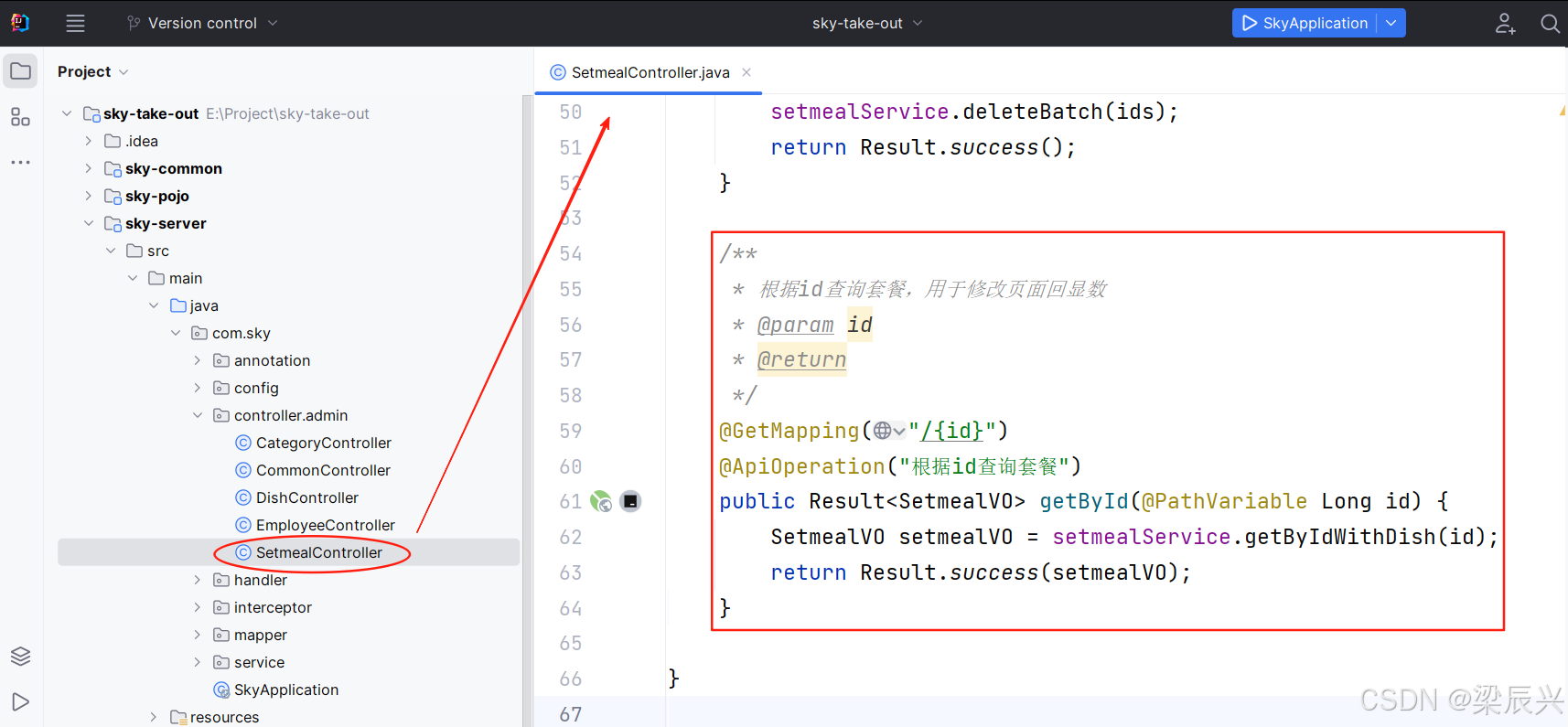Click the @param tag in the Javadoc
Screen dimensions: 1568x727
pyautogui.click(x=796, y=325)
